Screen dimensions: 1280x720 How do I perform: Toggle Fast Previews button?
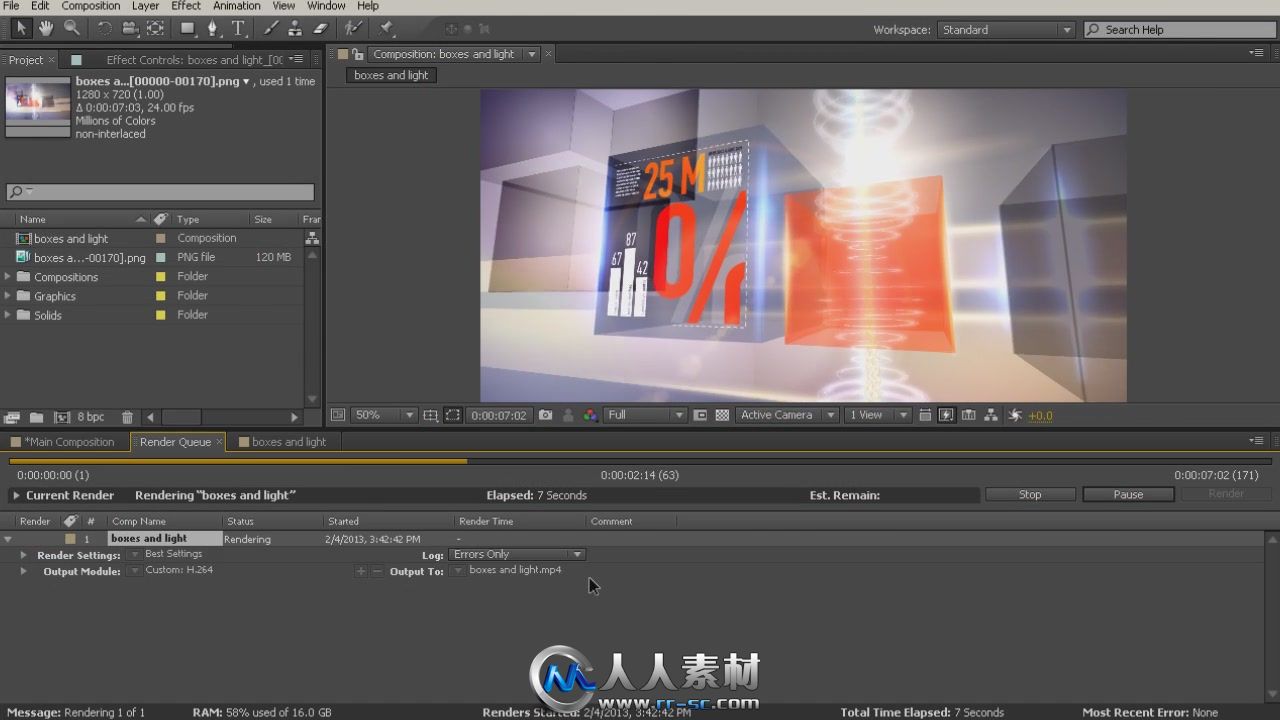point(946,415)
